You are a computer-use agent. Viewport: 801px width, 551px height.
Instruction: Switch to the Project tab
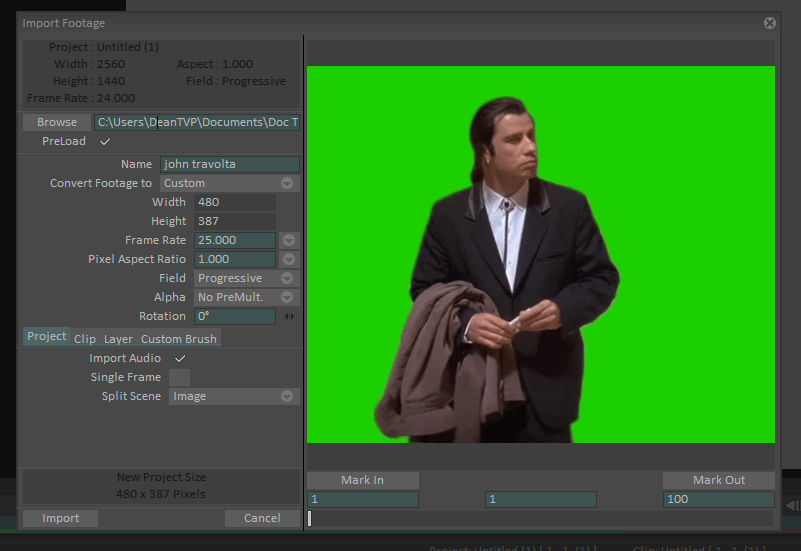tap(46, 337)
